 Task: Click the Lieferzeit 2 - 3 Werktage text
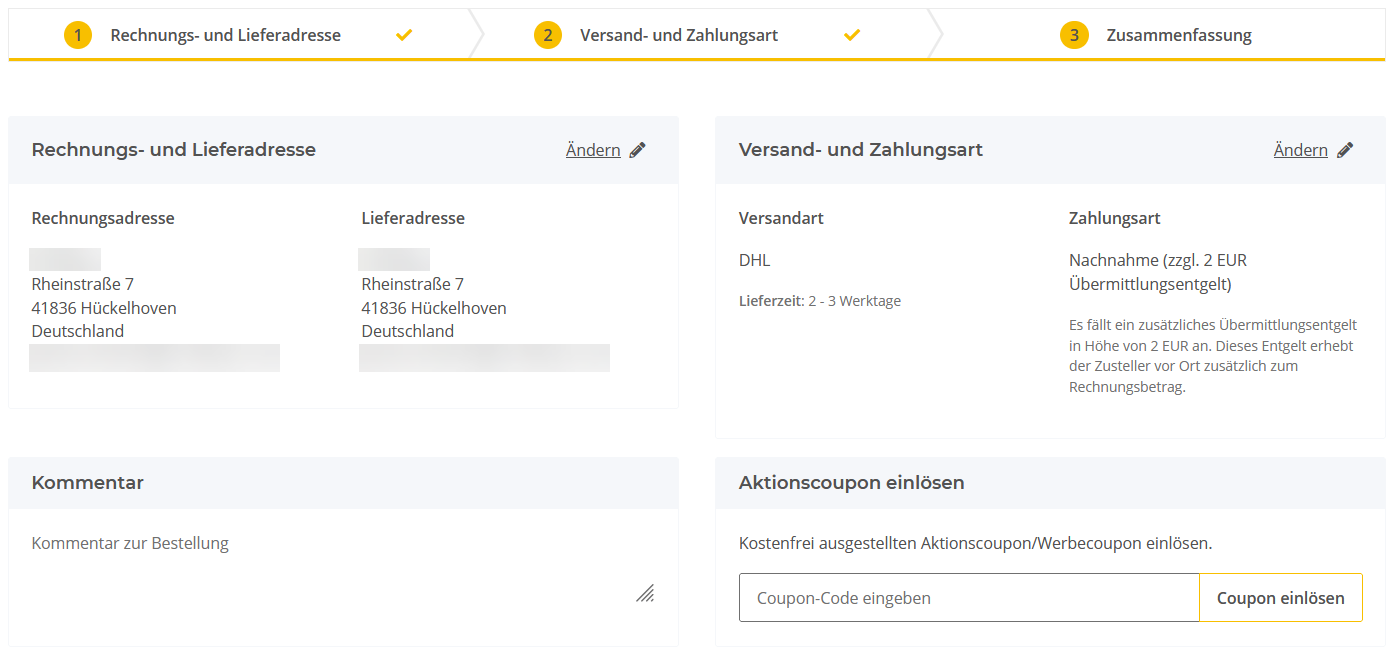[x=819, y=301]
